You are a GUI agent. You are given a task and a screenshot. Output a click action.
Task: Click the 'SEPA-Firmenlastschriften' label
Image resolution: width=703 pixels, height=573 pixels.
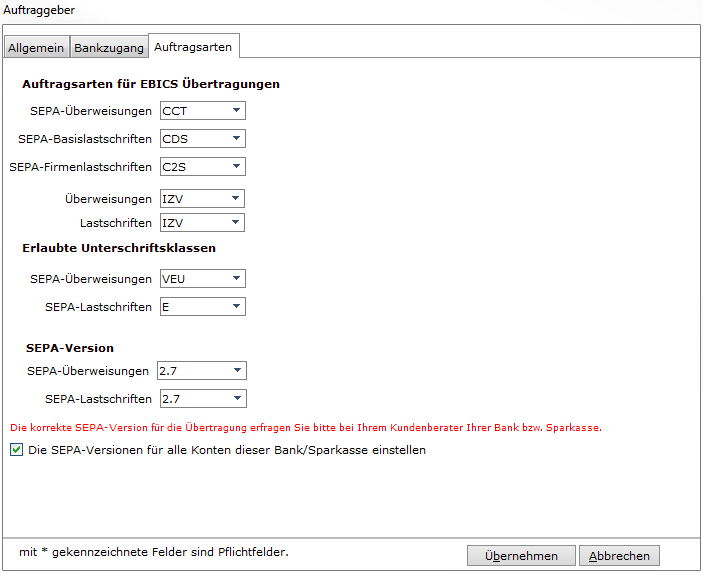[81, 167]
